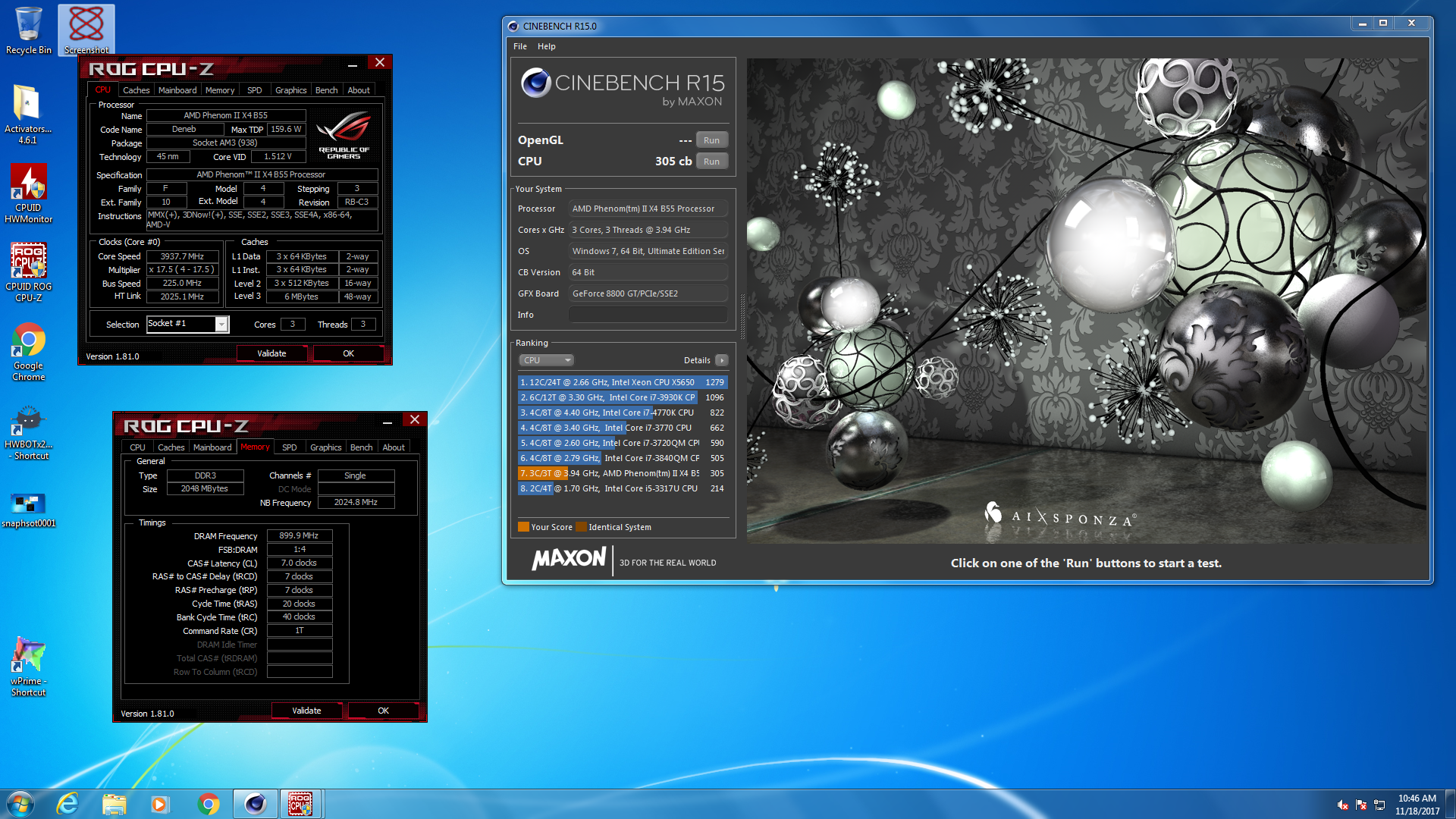This screenshot has height=819, width=1456.
Task: Click Validate in lower CPU-Z window
Action: (306, 711)
